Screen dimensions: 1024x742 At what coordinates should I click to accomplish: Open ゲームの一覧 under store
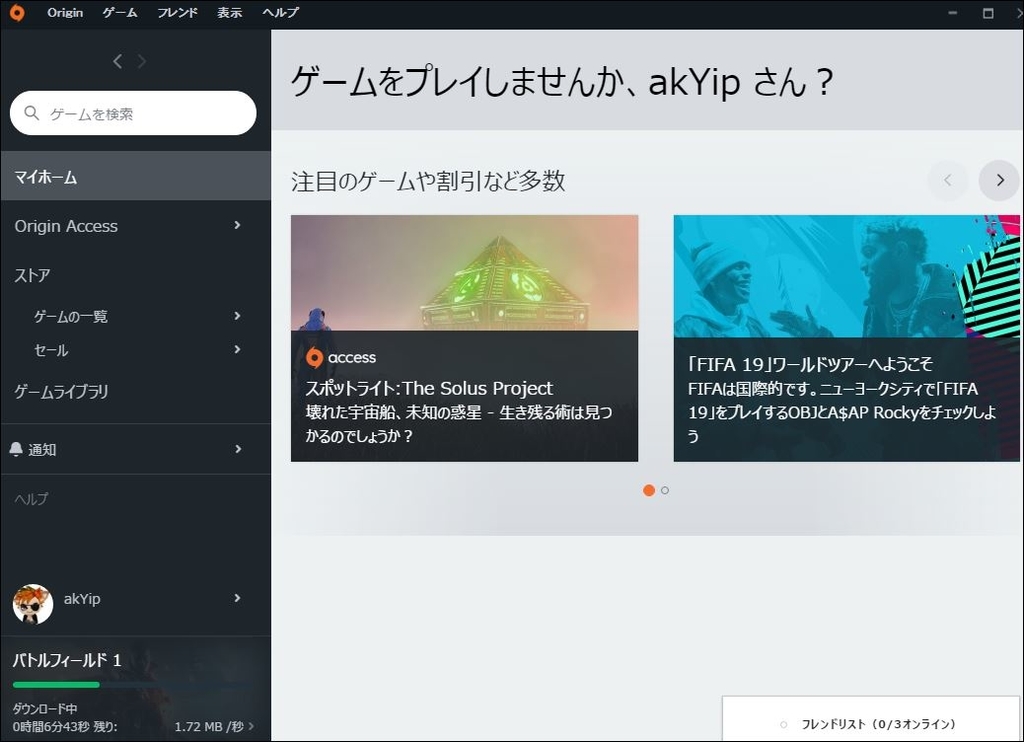click(71, 317)
